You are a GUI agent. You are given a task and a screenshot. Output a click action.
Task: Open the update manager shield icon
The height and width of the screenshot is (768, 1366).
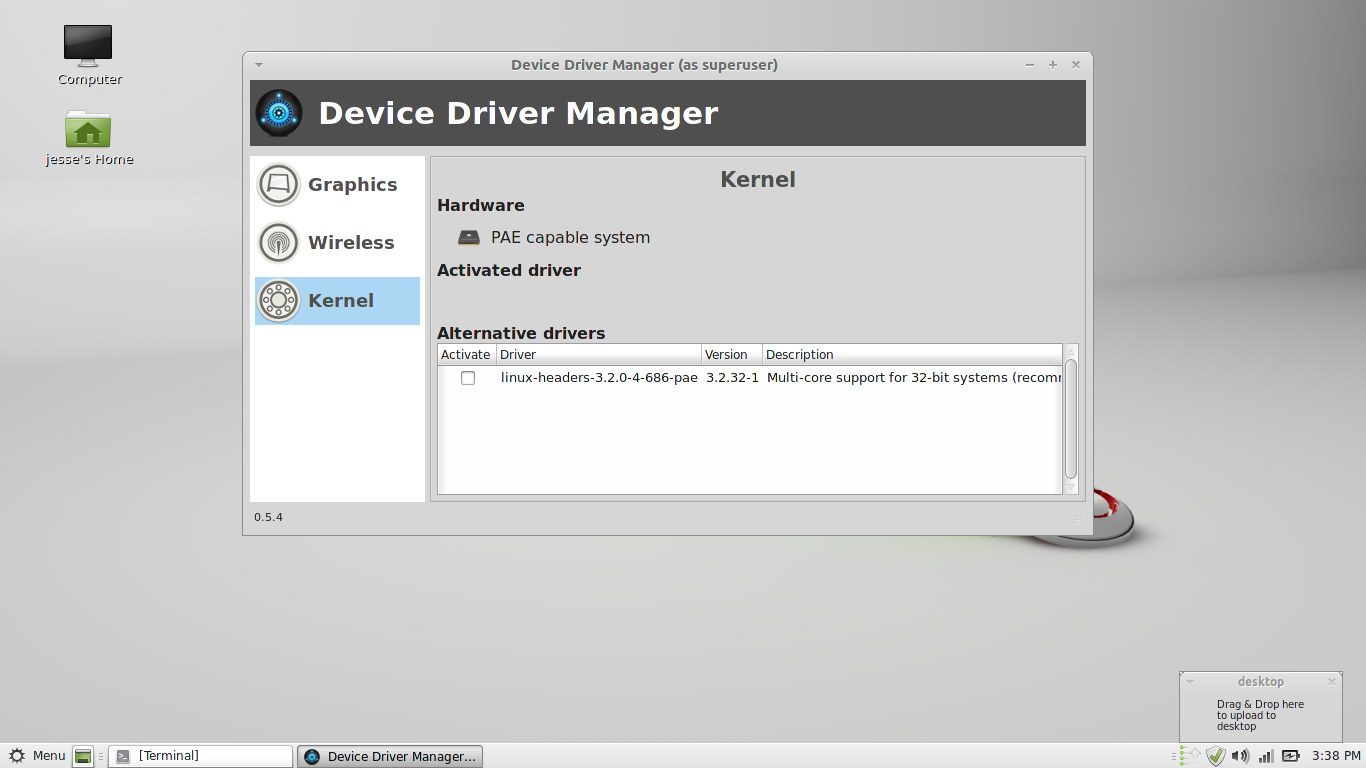1216,756
